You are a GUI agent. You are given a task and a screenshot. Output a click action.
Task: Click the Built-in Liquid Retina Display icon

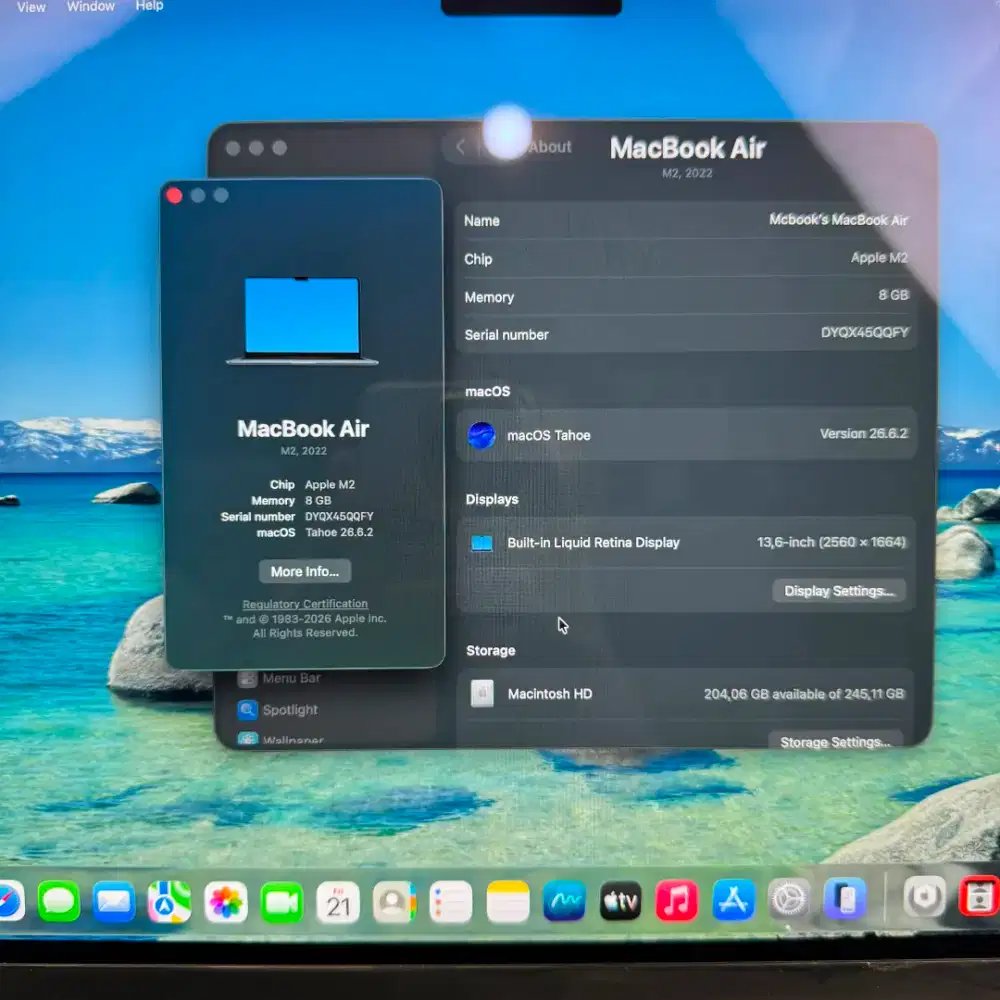482,543
